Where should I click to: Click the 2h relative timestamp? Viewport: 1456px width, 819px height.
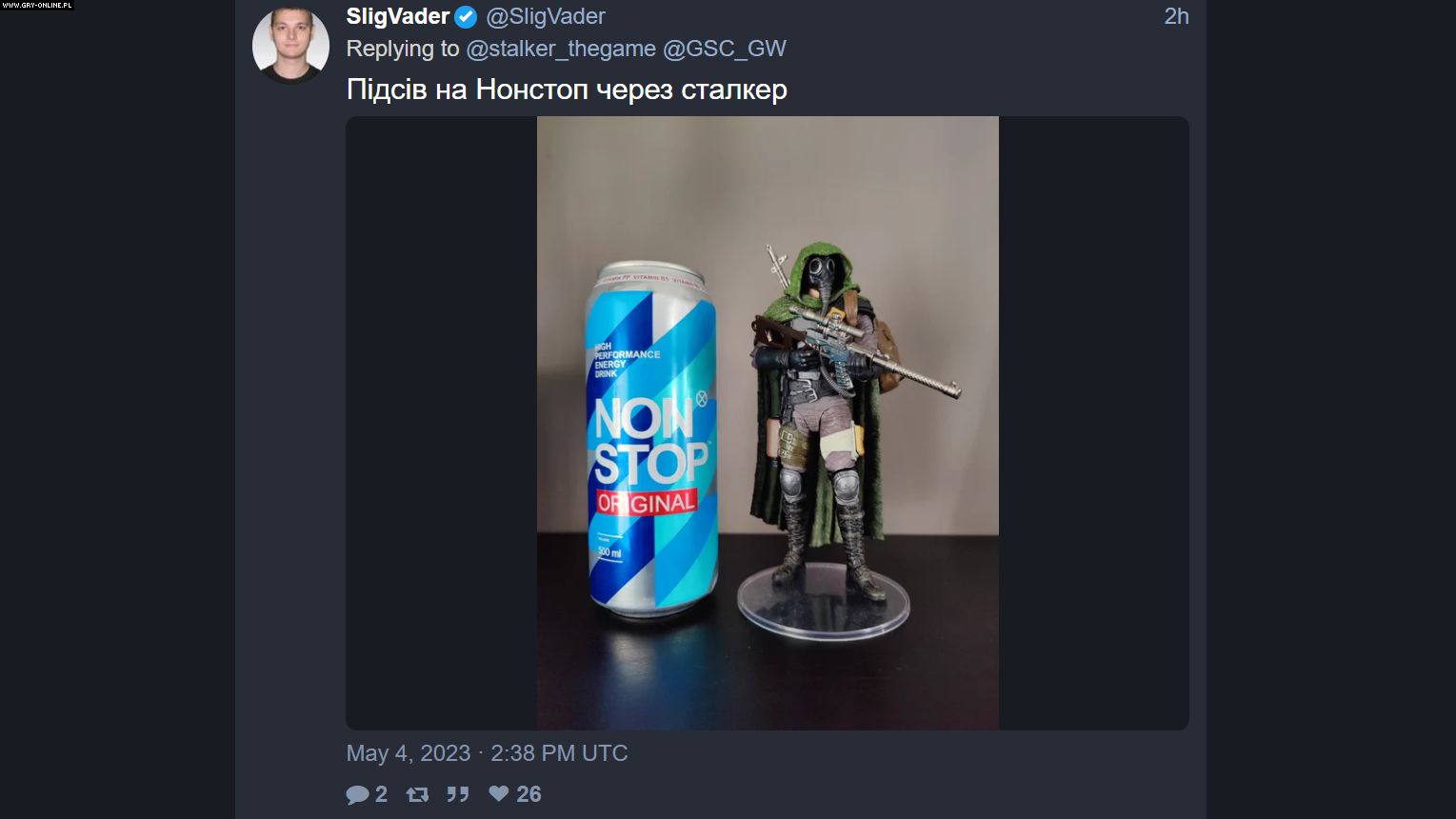click(x=1177, y=16)
